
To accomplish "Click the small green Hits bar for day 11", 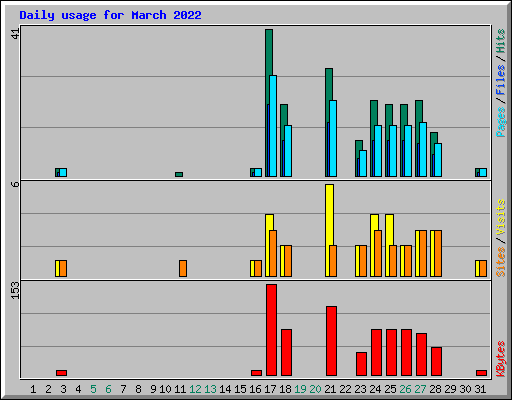I will click(179, 174).
